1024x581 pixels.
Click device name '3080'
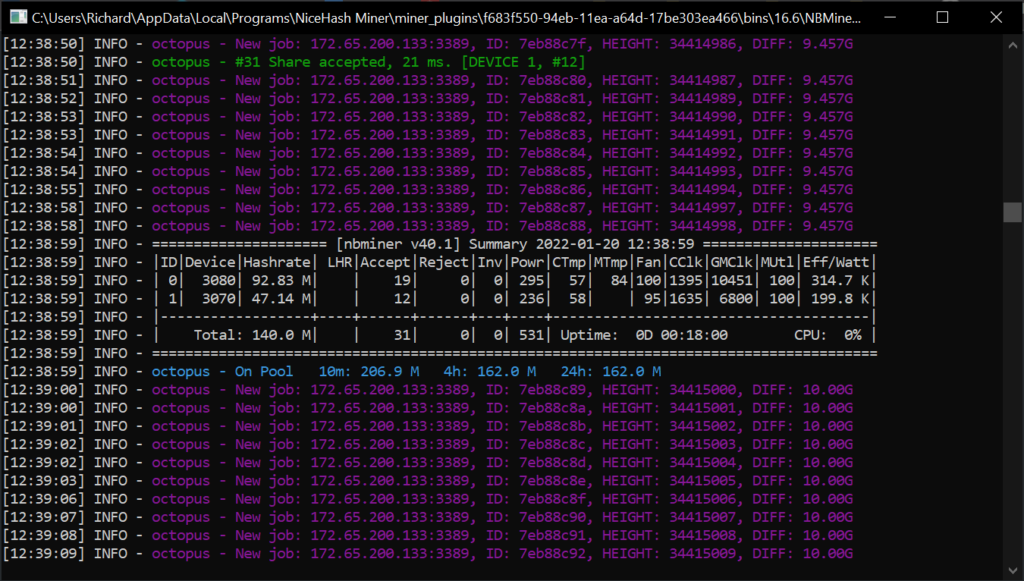pos(218,281)
